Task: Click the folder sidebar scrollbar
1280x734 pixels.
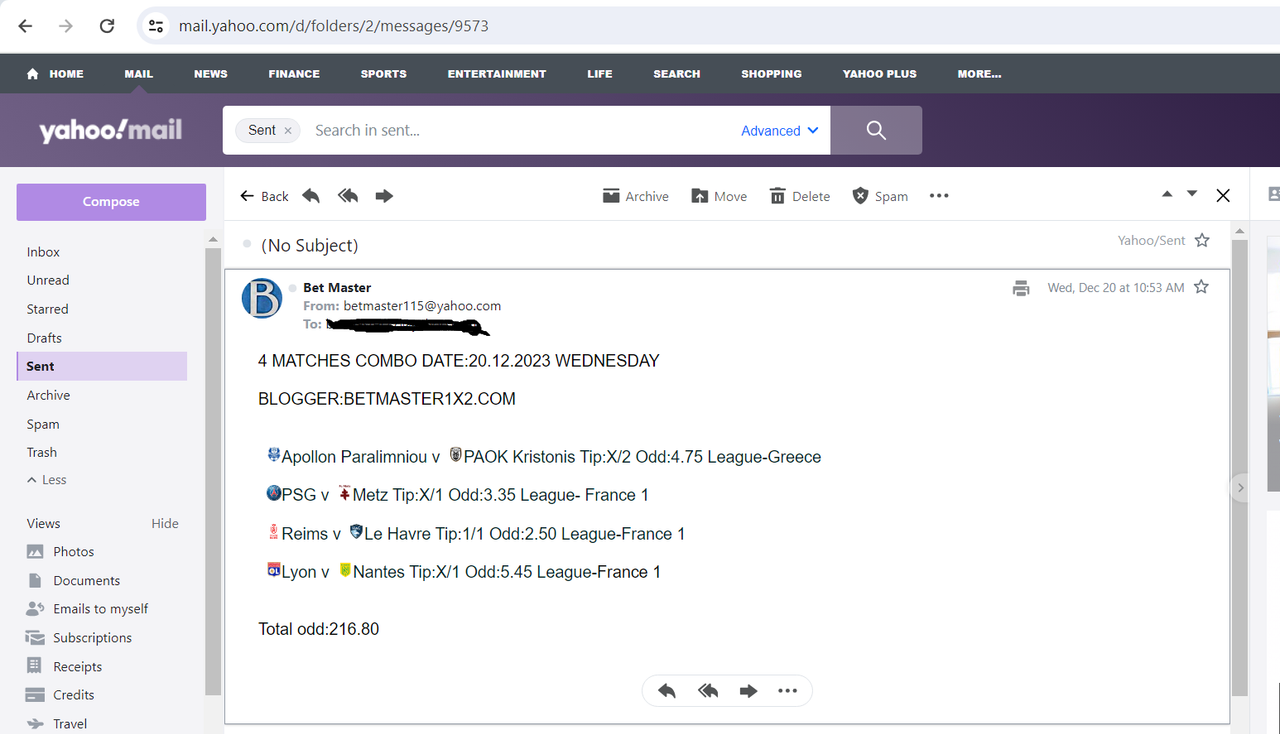Action: pyautogui.click(x=212, y=470)
